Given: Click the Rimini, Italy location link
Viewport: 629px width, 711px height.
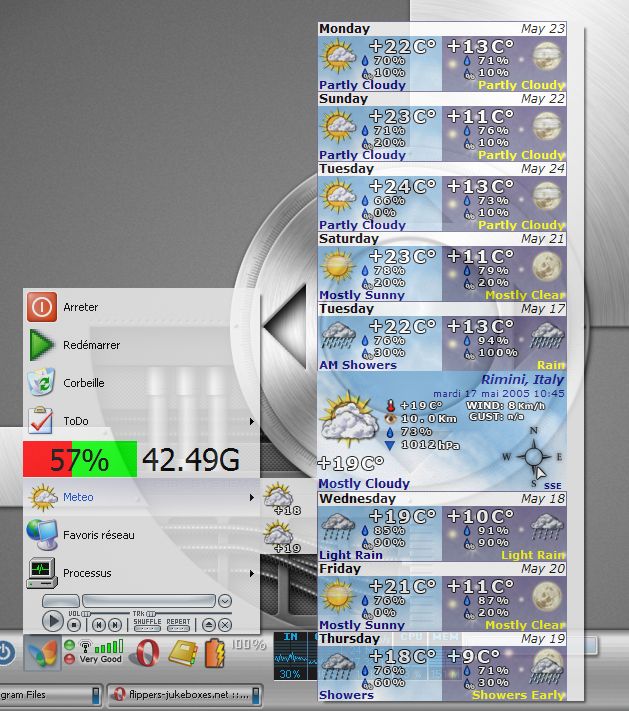Looking at the screenshot, I should 522,380.
